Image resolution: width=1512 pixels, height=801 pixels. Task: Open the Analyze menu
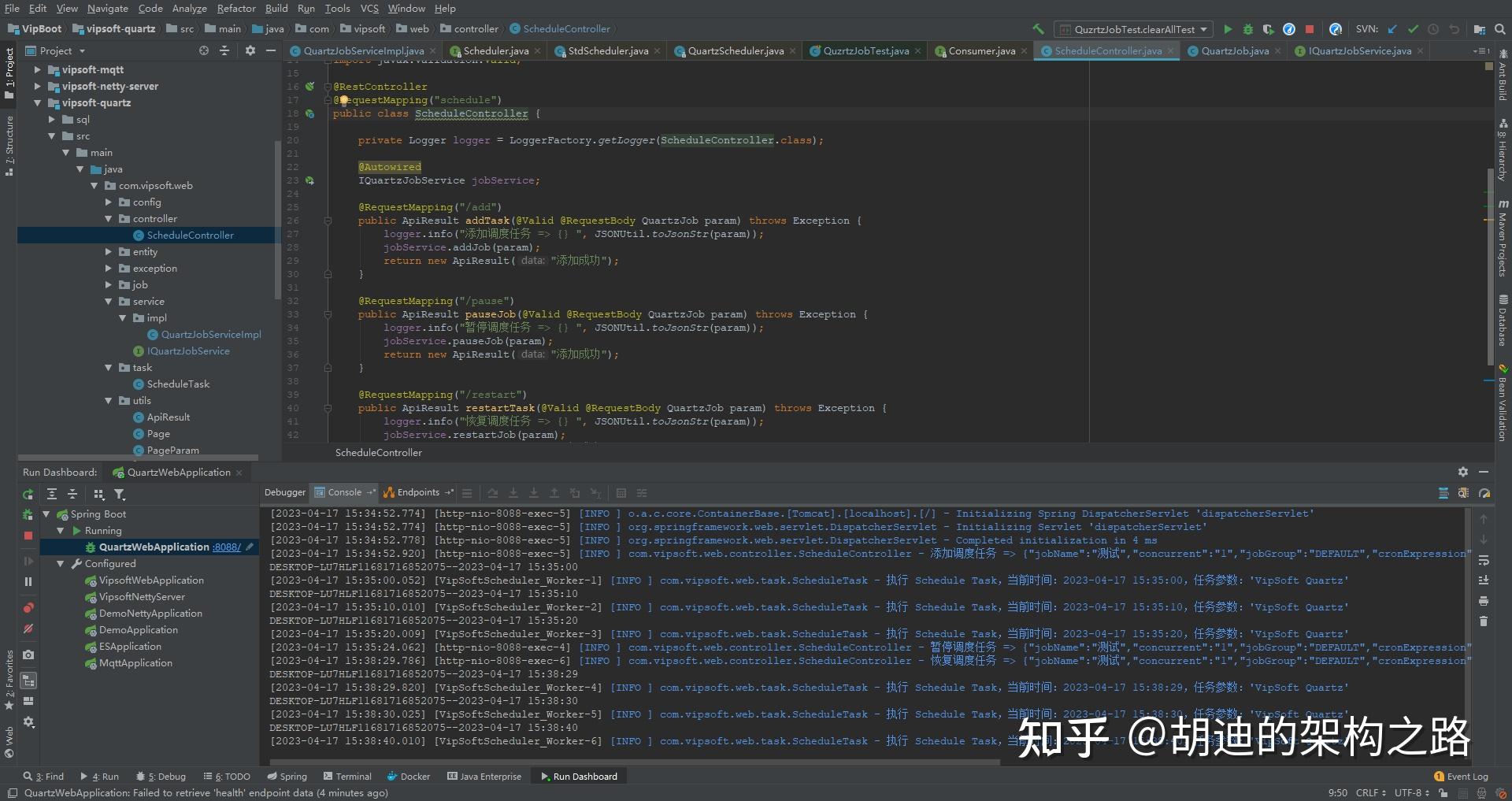point(189,9)
